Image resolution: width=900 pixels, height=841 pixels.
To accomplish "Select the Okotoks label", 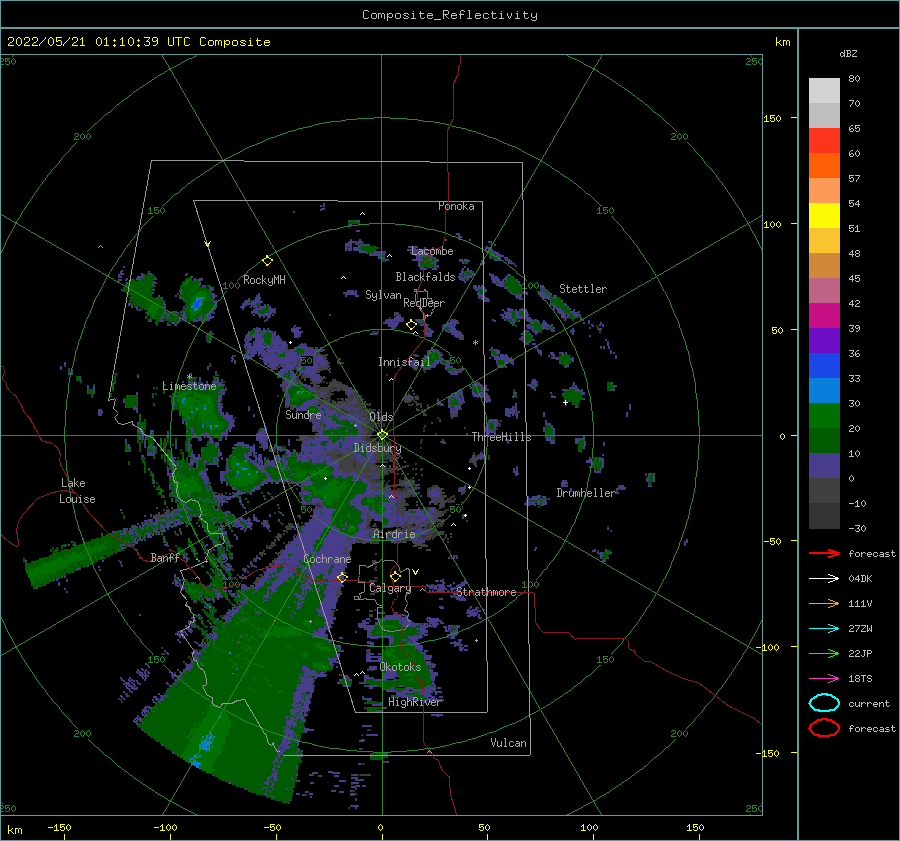I will click(x=401, y=667).
